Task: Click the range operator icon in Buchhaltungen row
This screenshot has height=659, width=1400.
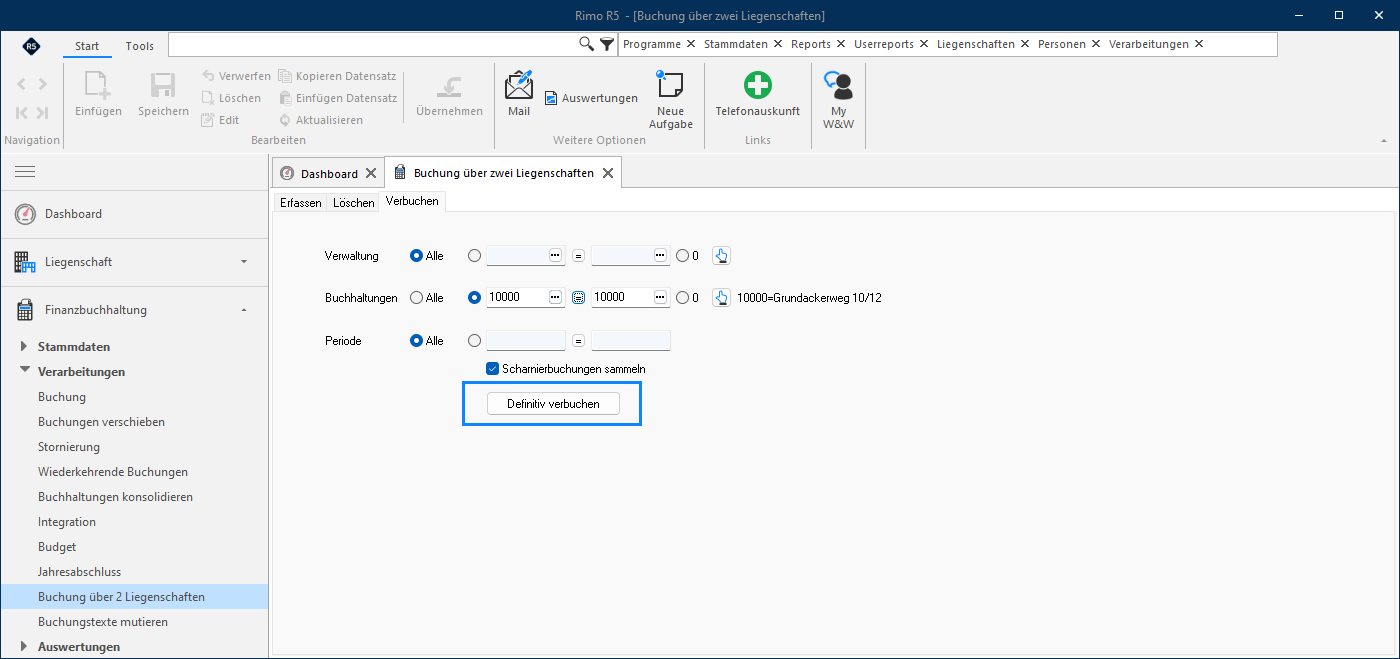Action: pos(578,298)
